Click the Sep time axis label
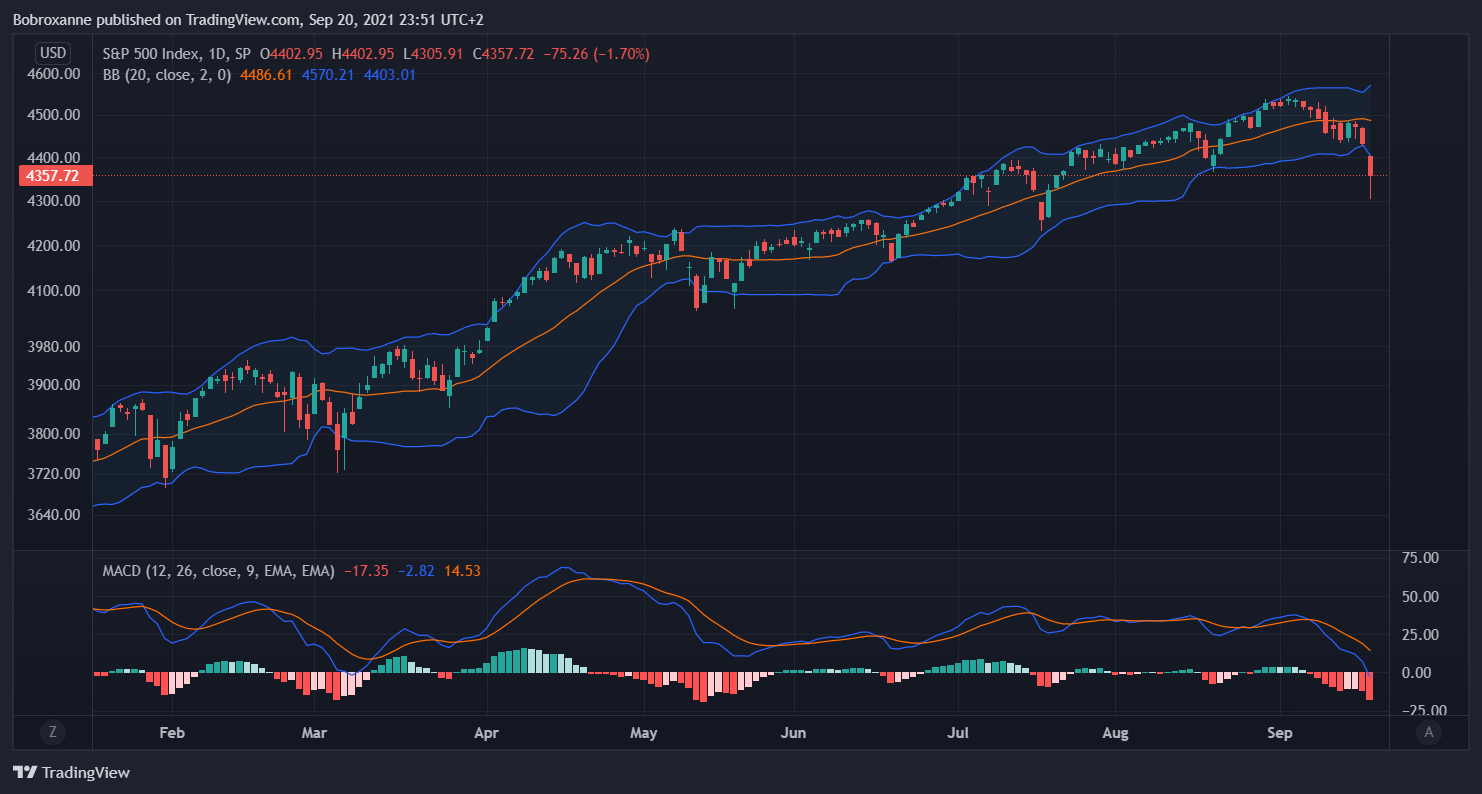 click(x=1280, y=733)
